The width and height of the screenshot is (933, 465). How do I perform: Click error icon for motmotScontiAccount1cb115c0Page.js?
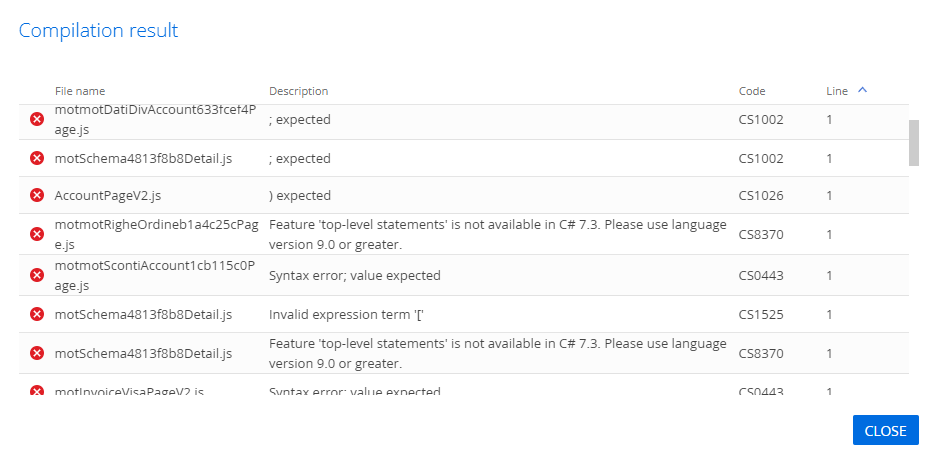[x=37, y=275]
